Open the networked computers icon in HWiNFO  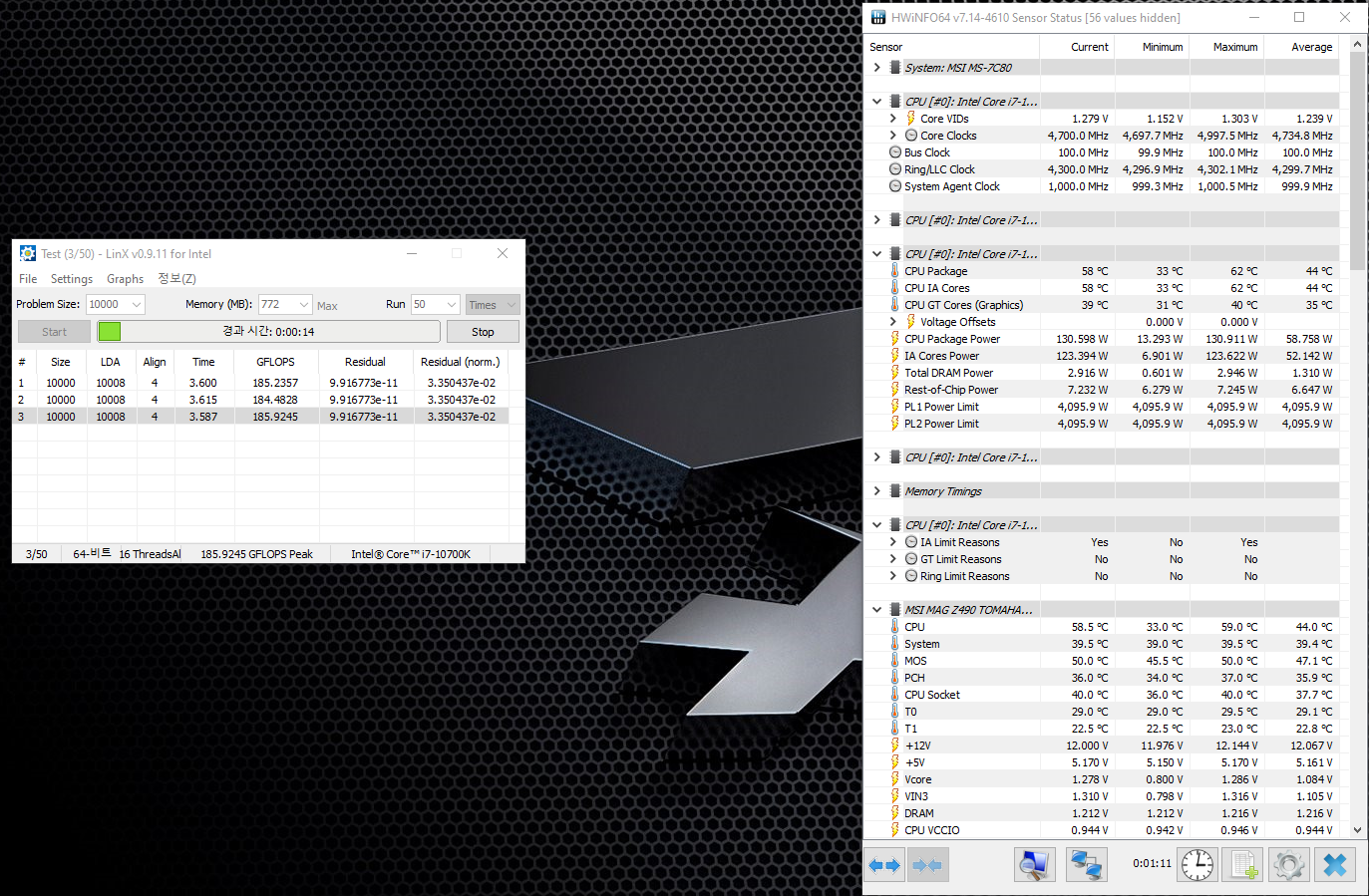1087,865
